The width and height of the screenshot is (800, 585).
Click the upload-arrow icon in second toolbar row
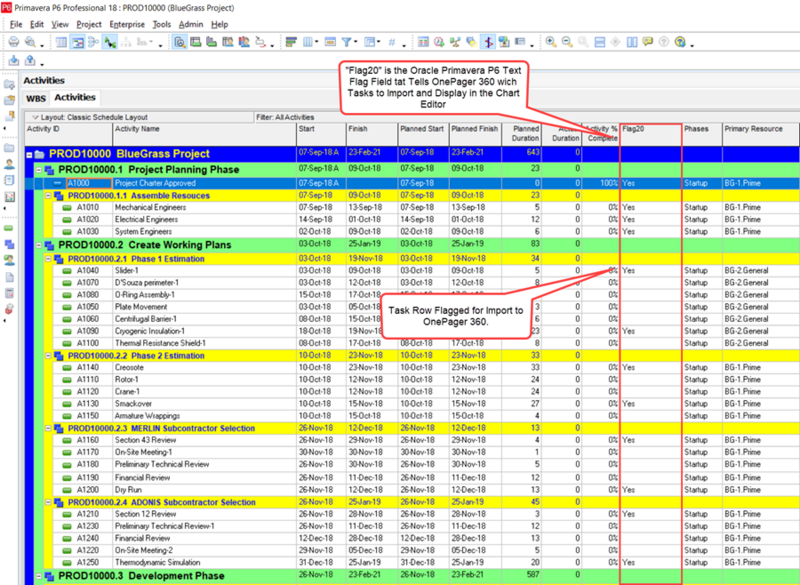(31, 60)
